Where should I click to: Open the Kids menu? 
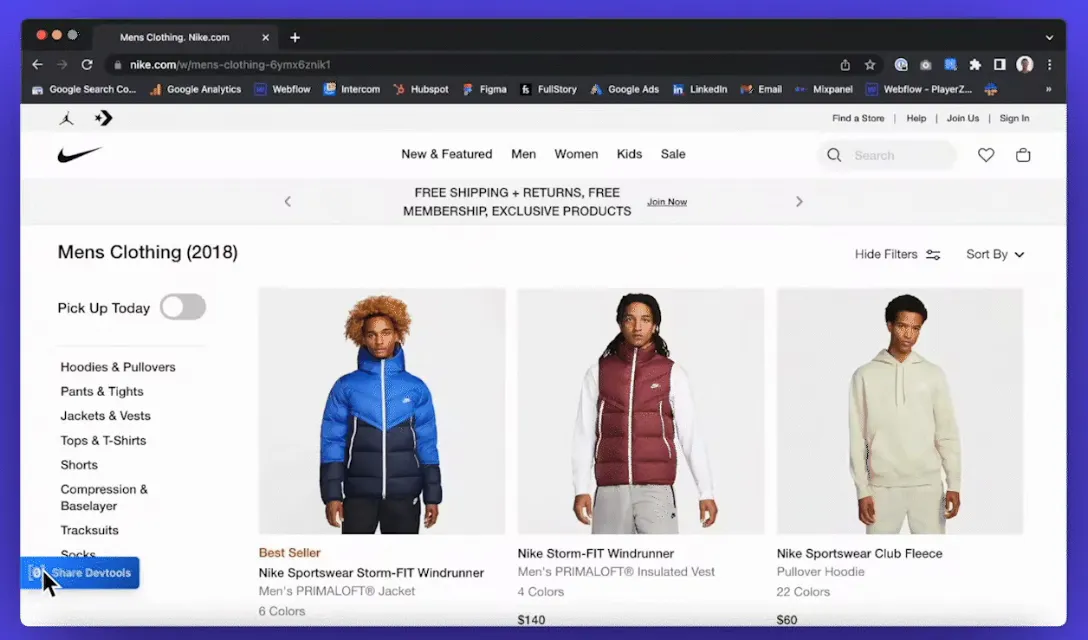[x=629, y=154]
